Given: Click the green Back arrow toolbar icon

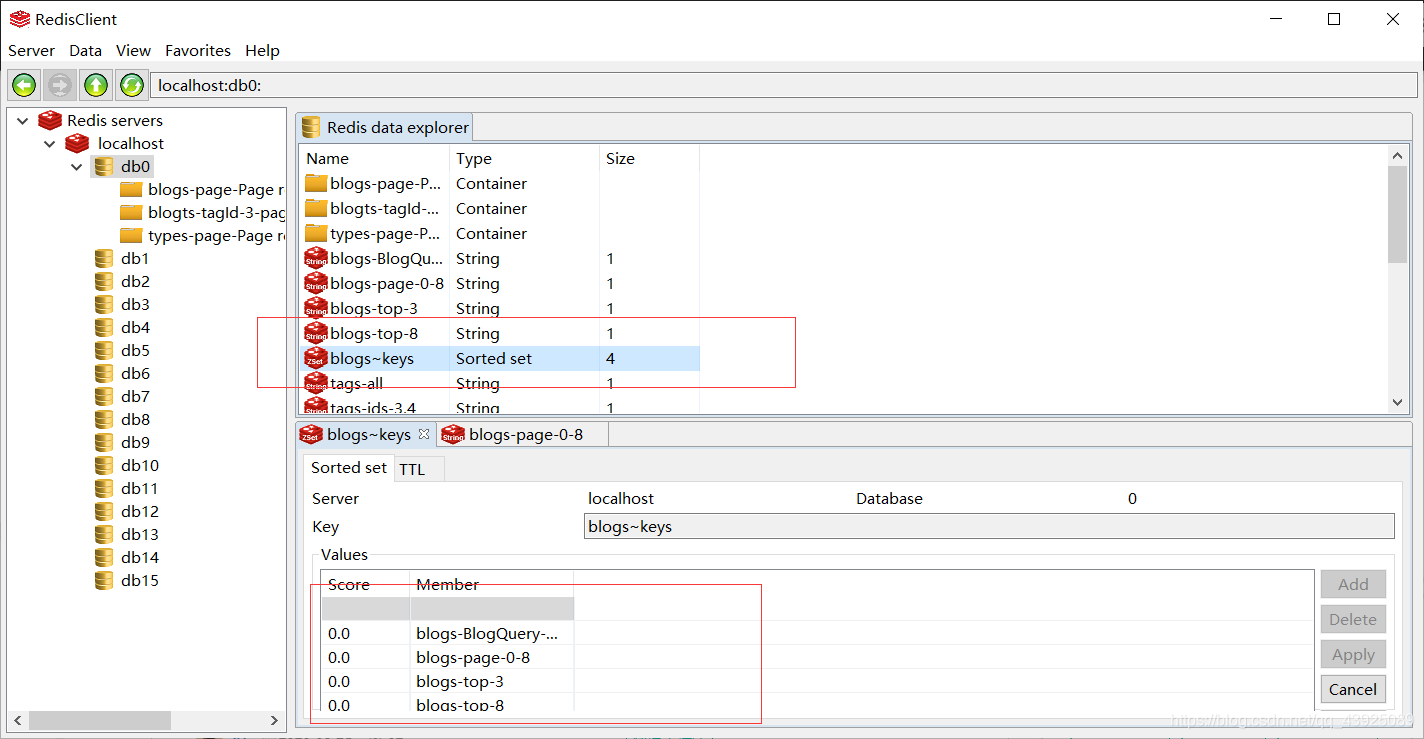Looking at the screenshot, I should 24,86.
